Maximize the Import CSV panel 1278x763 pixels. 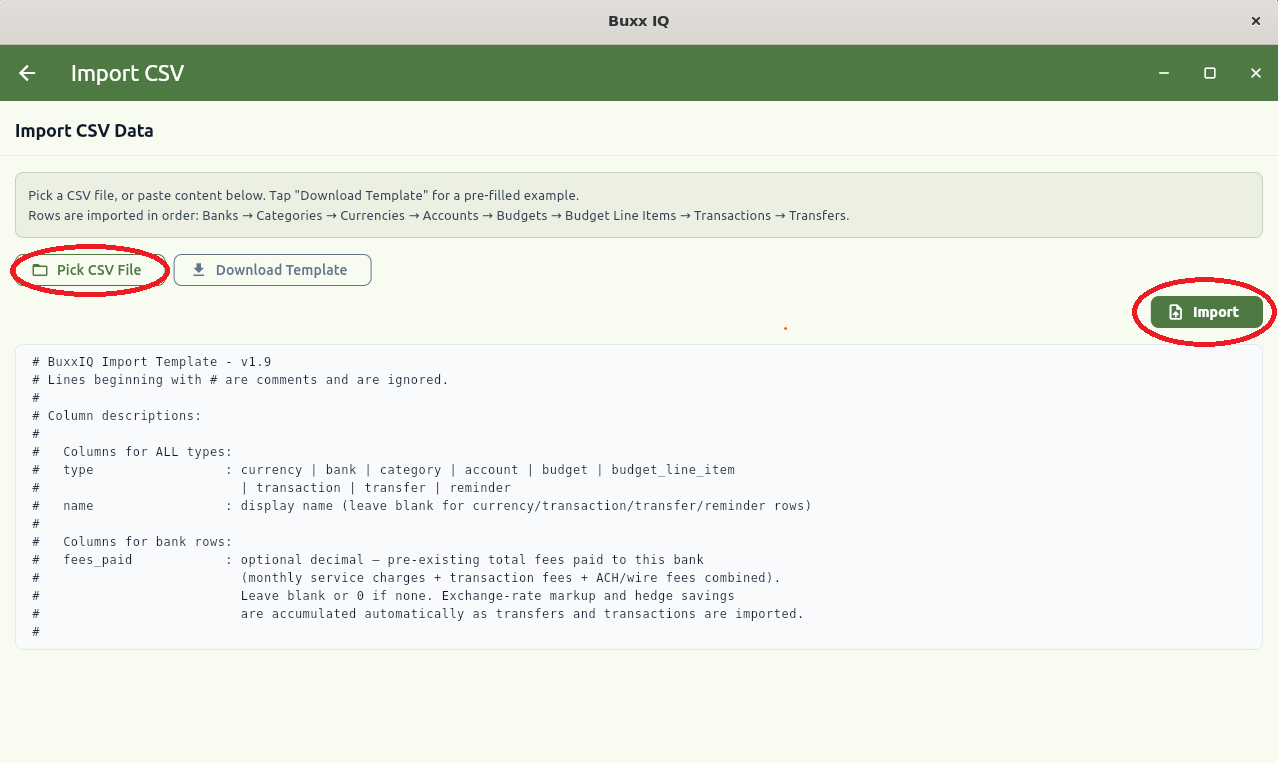1210,73
